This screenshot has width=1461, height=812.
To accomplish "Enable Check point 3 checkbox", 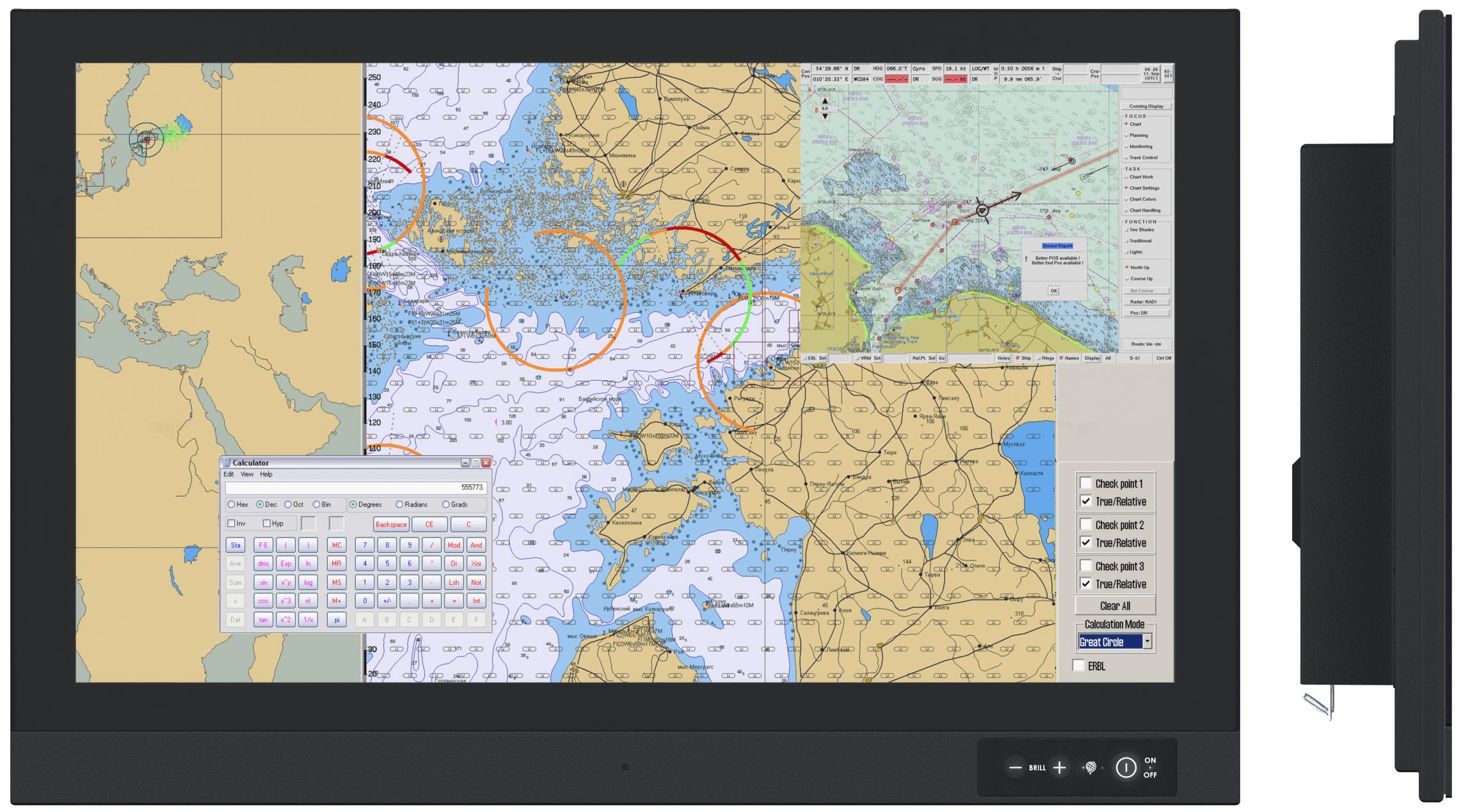I will tap(1086, 566).
